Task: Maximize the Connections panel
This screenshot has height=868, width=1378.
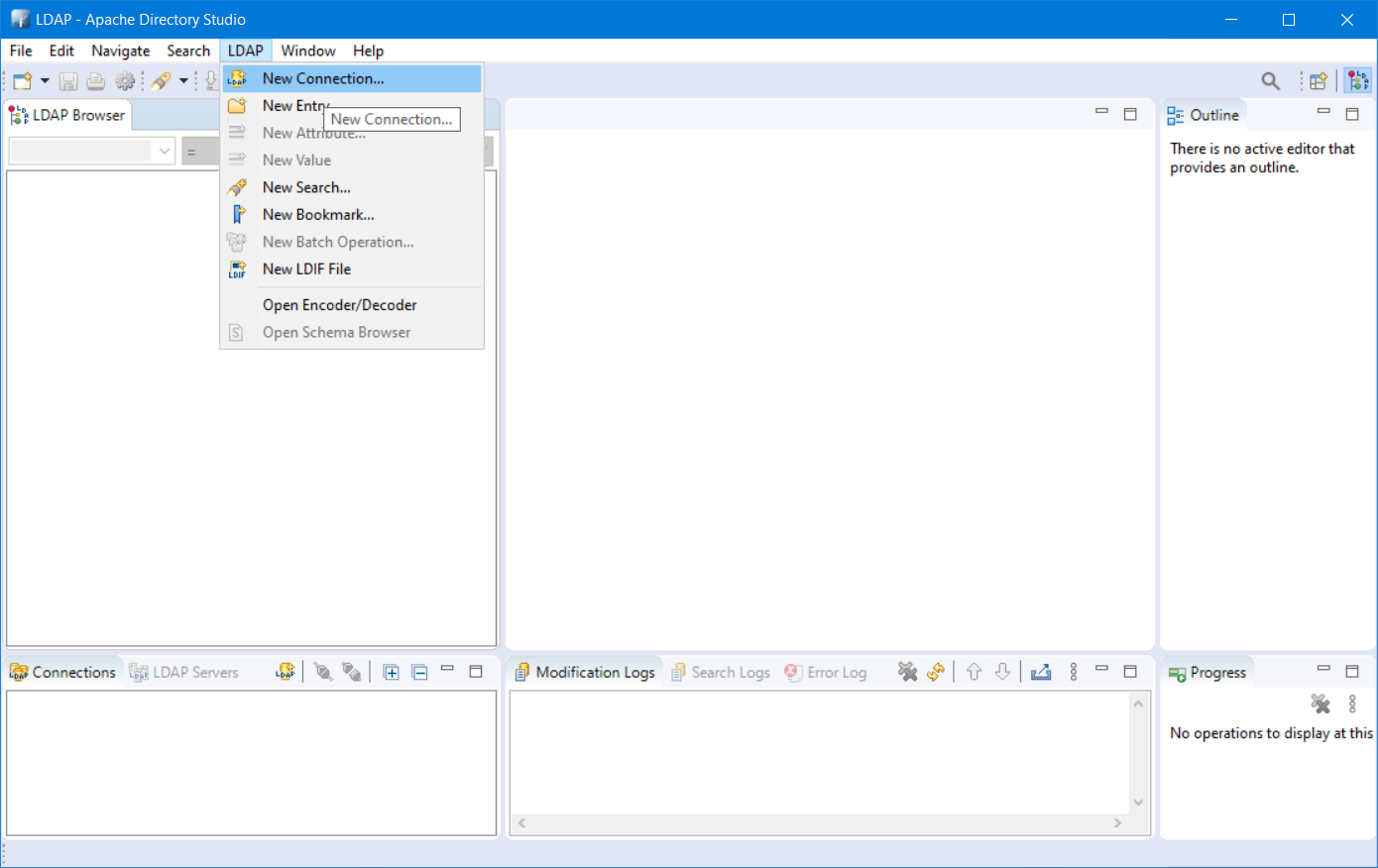Action: coord(476,671)
